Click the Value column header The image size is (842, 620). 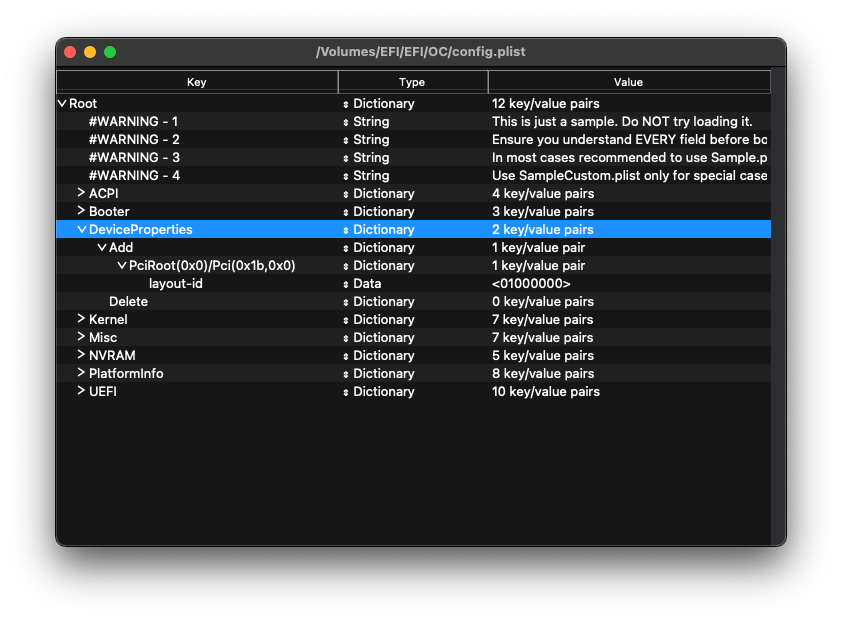628,82
